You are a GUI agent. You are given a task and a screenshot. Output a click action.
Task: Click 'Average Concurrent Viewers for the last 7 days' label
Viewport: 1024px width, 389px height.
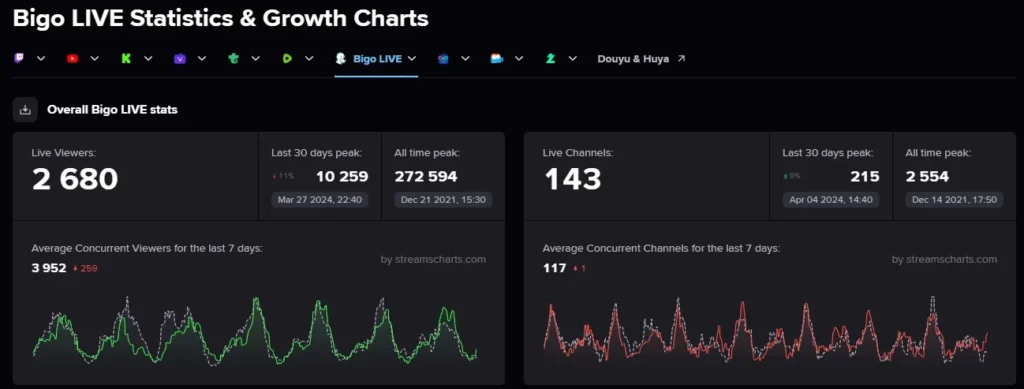point(147,249)
